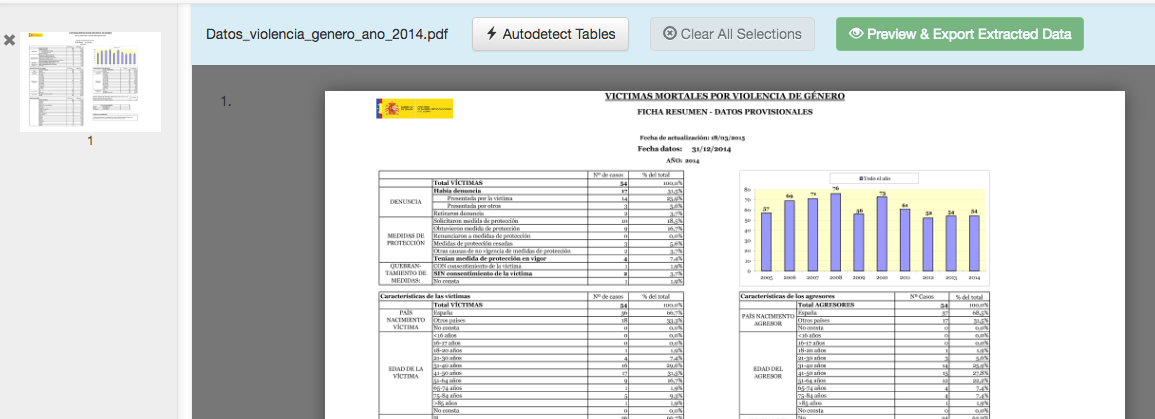Click the Total AGRESORES row
This screenshot has width=1155, height=419.
click(893, 304)
